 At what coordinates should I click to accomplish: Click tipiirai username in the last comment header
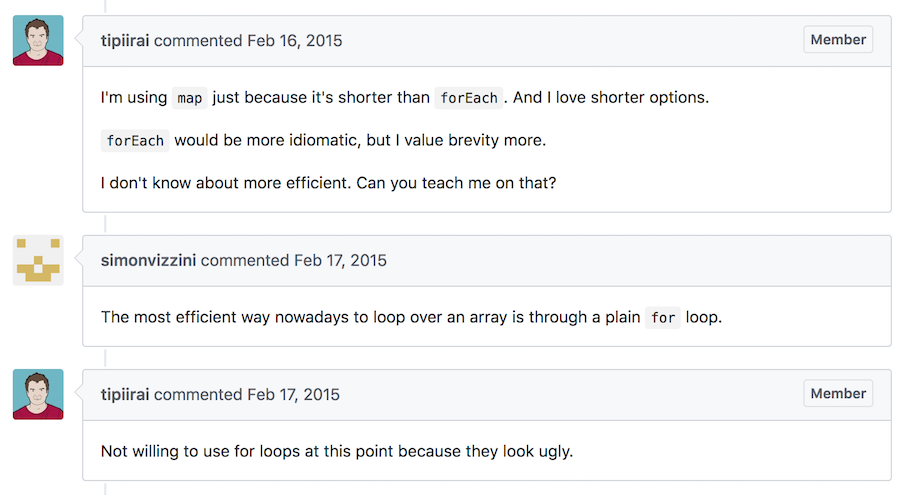click(125, 395)
